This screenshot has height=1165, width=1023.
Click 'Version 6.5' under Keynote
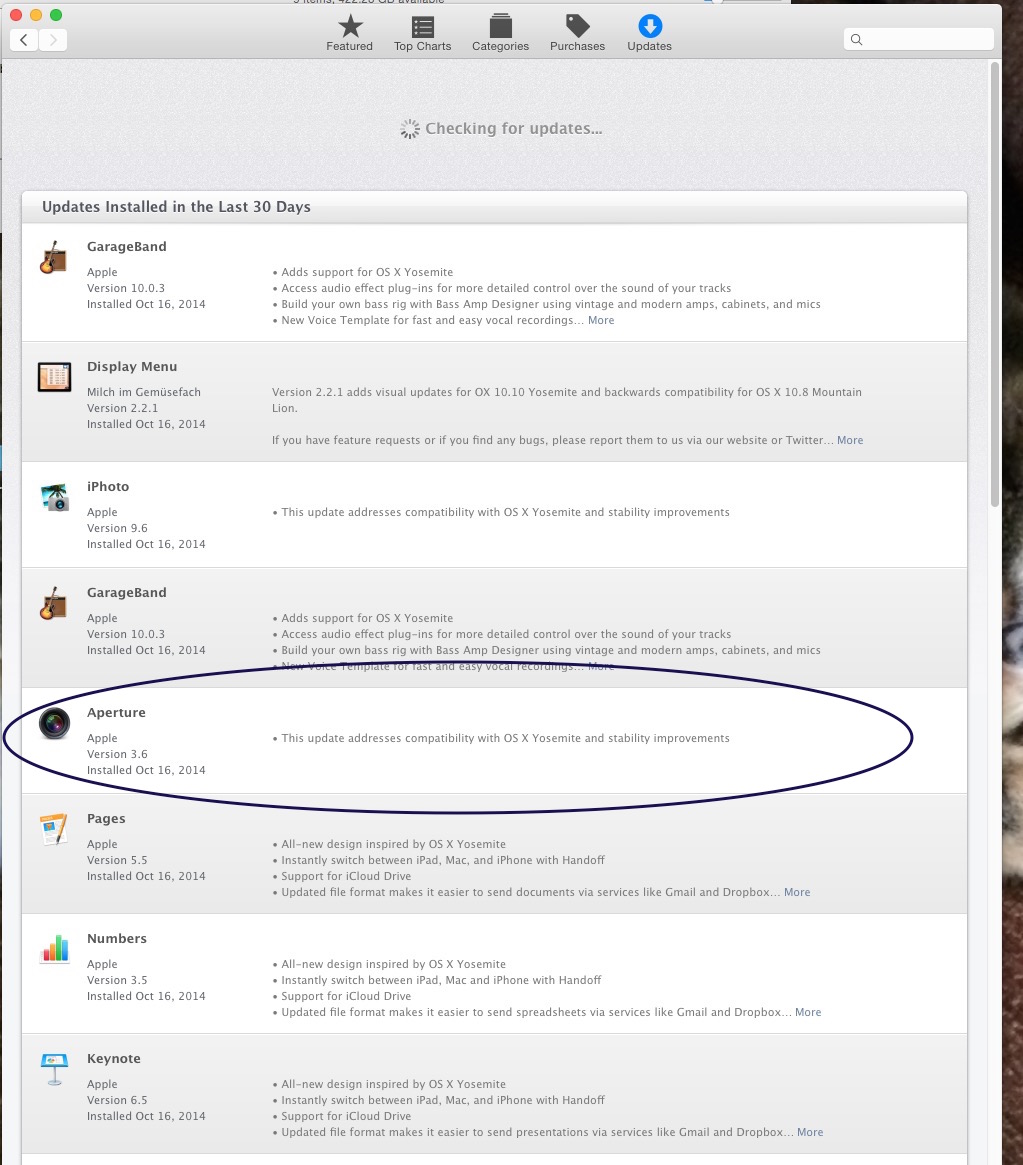pos(117,1100)
